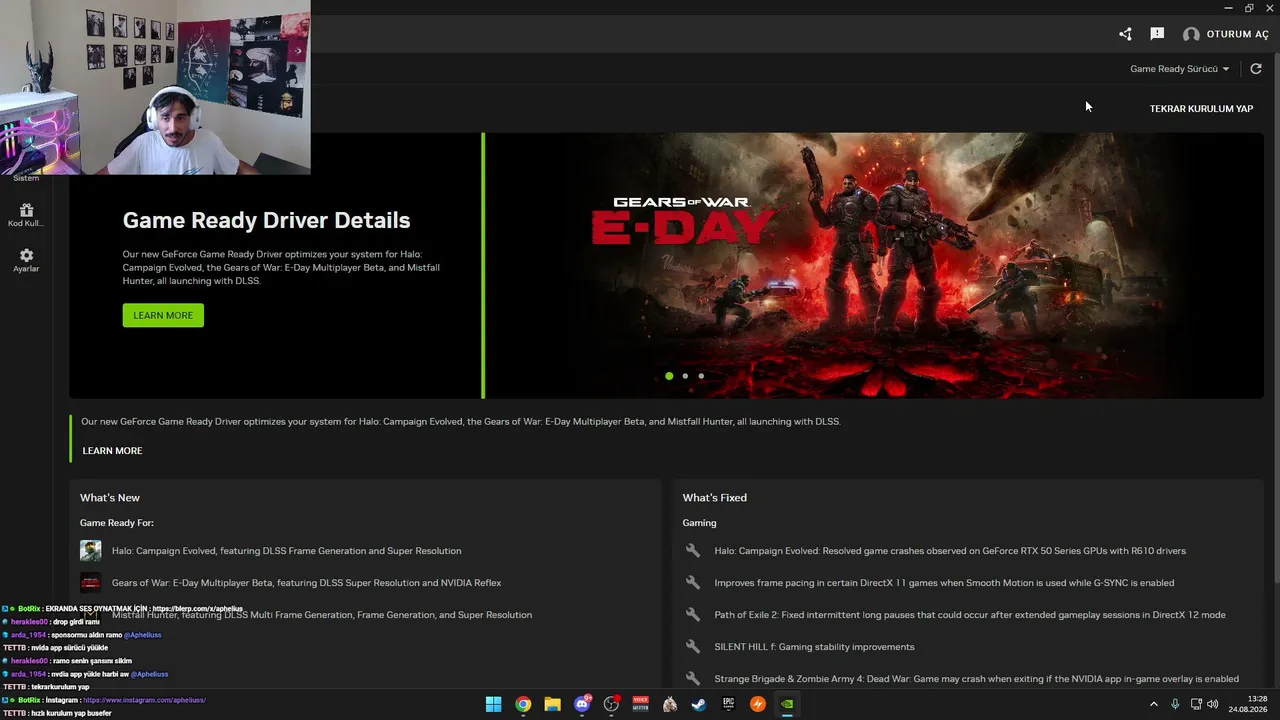Click the 'Game Ready For:' label
The height and width of the screenshot is (720, 1280).
click(x=117, y=523)
